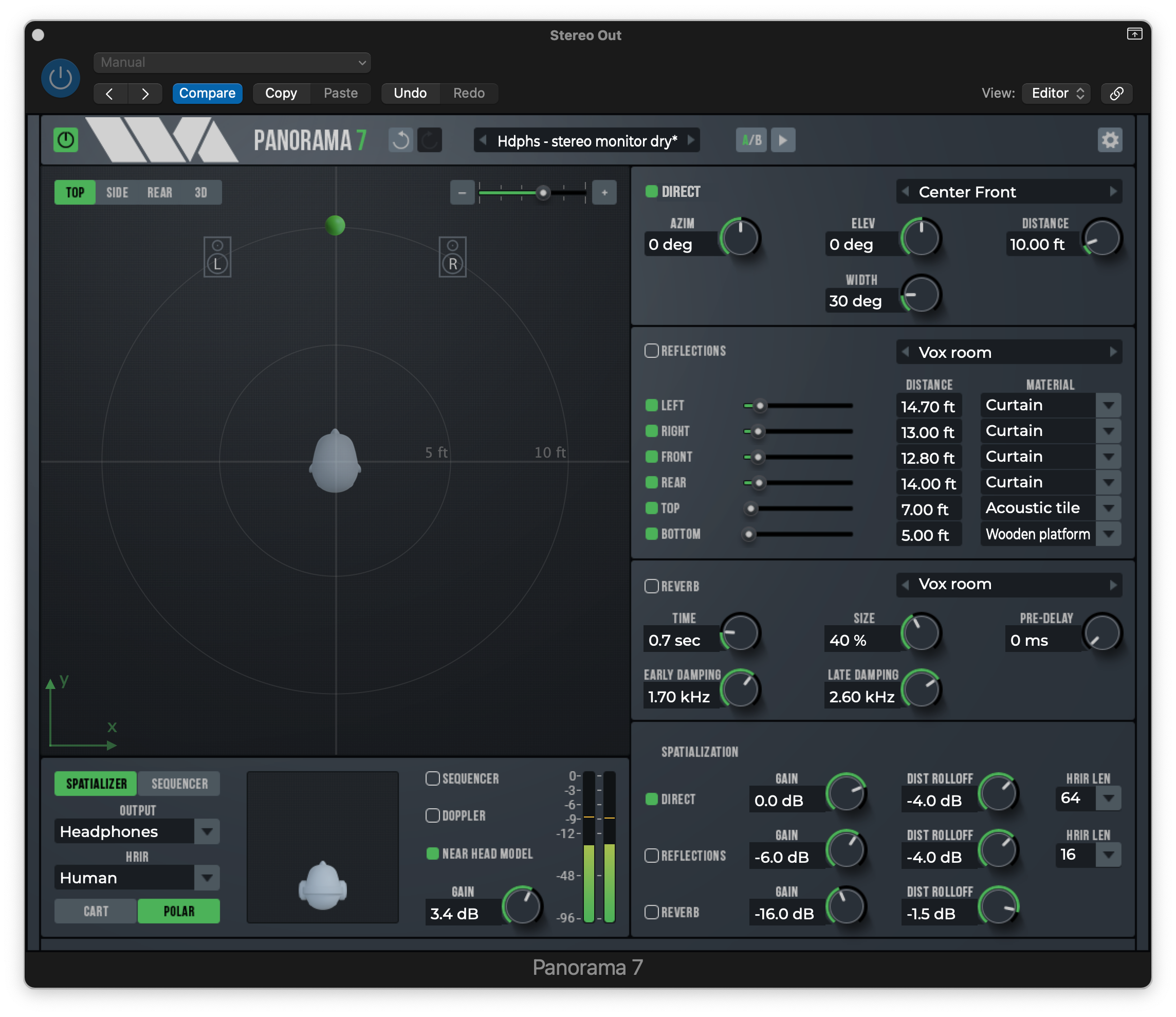Open the Panorama settings gear
Viewport: 1176px width, 1017px height.
pyautogui.click(x=1110, y=140)
